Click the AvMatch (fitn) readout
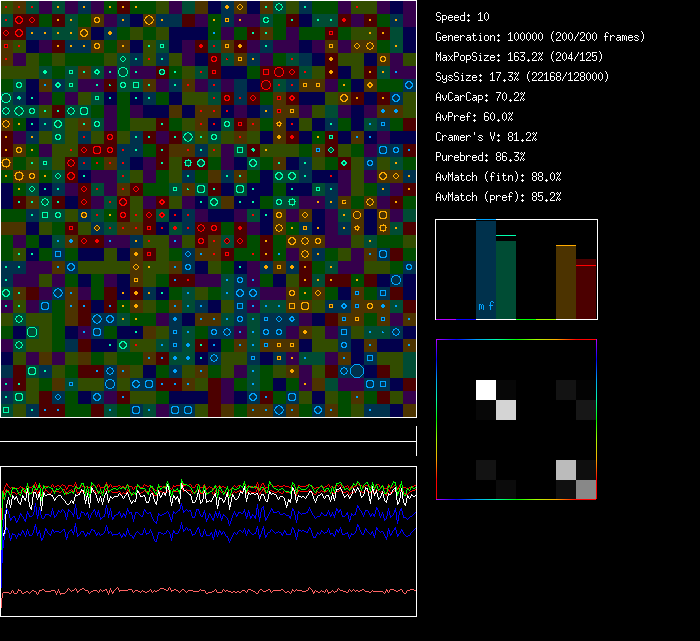This screenshot has width=700, height=641. [x=498, y=177]
